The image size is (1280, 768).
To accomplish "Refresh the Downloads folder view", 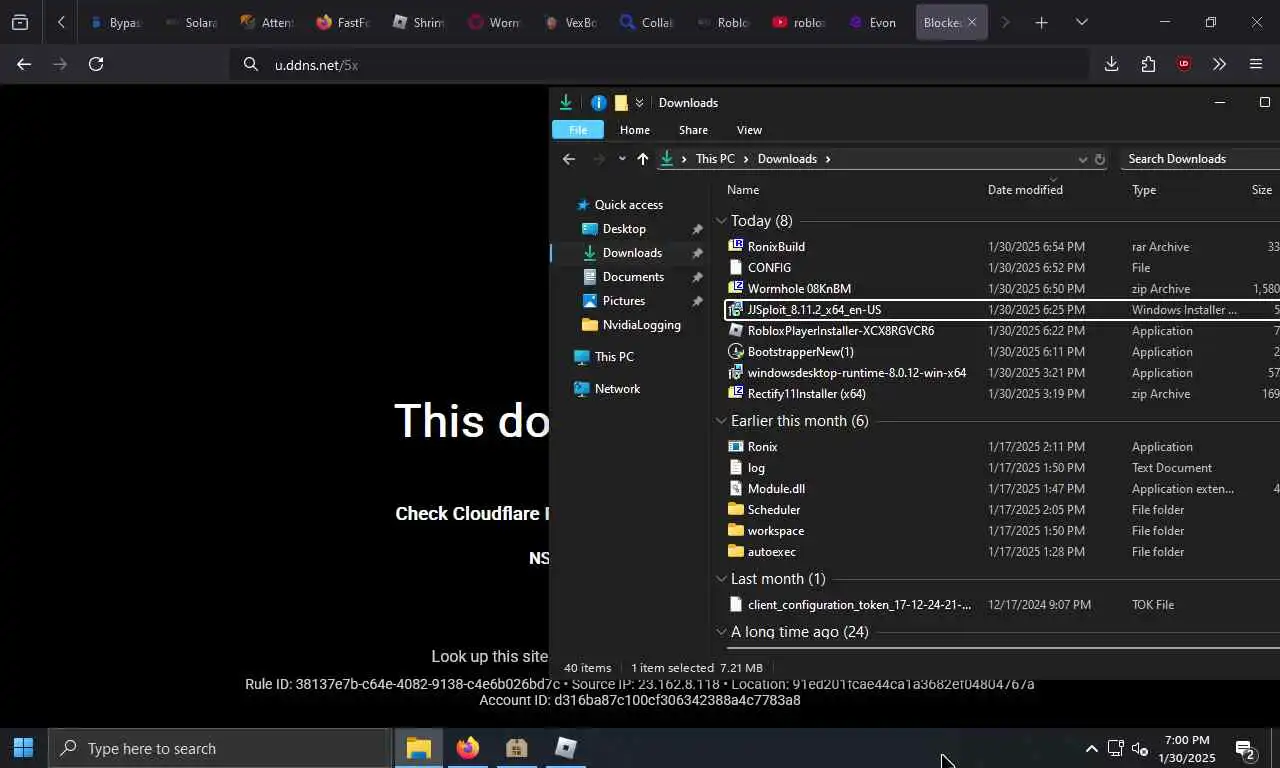I will click(x=1099, y=159).
